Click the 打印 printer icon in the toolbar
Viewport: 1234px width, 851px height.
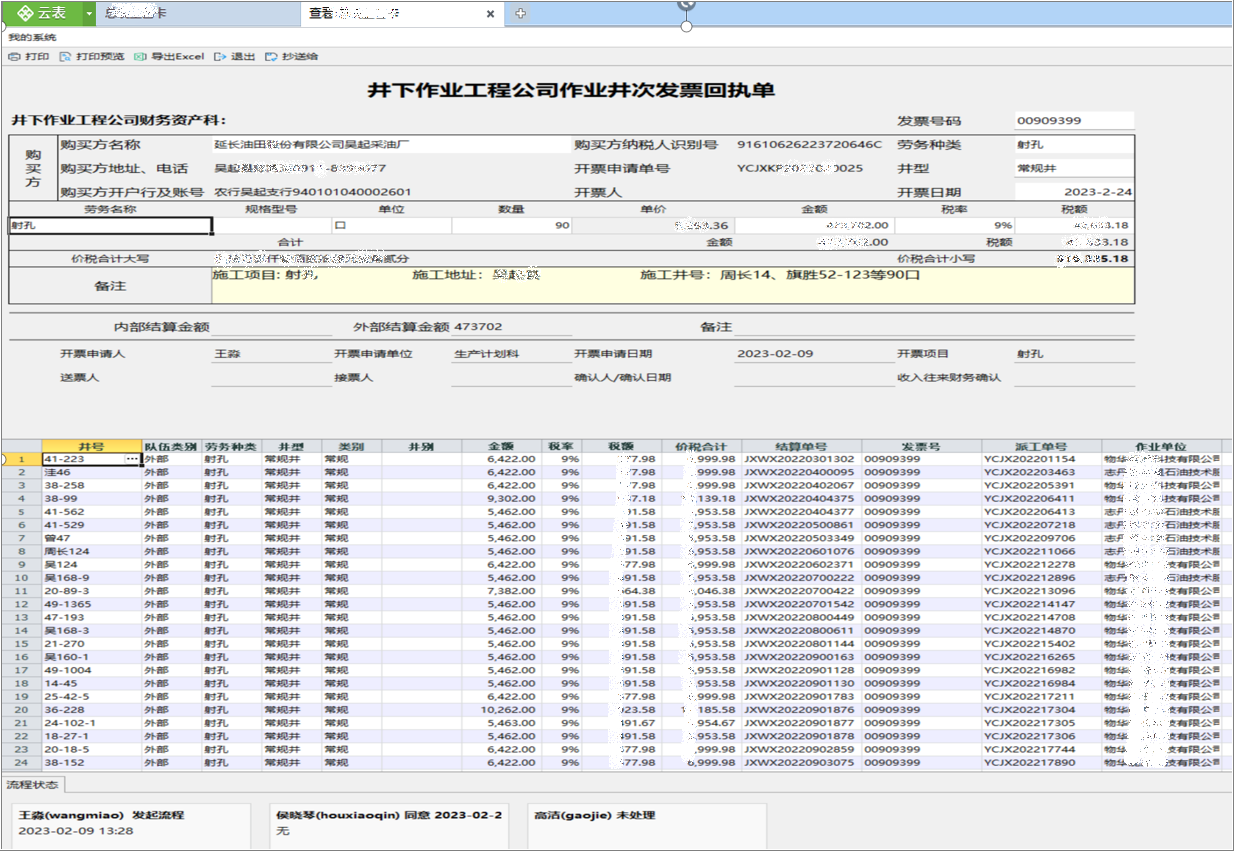(14, 57)
